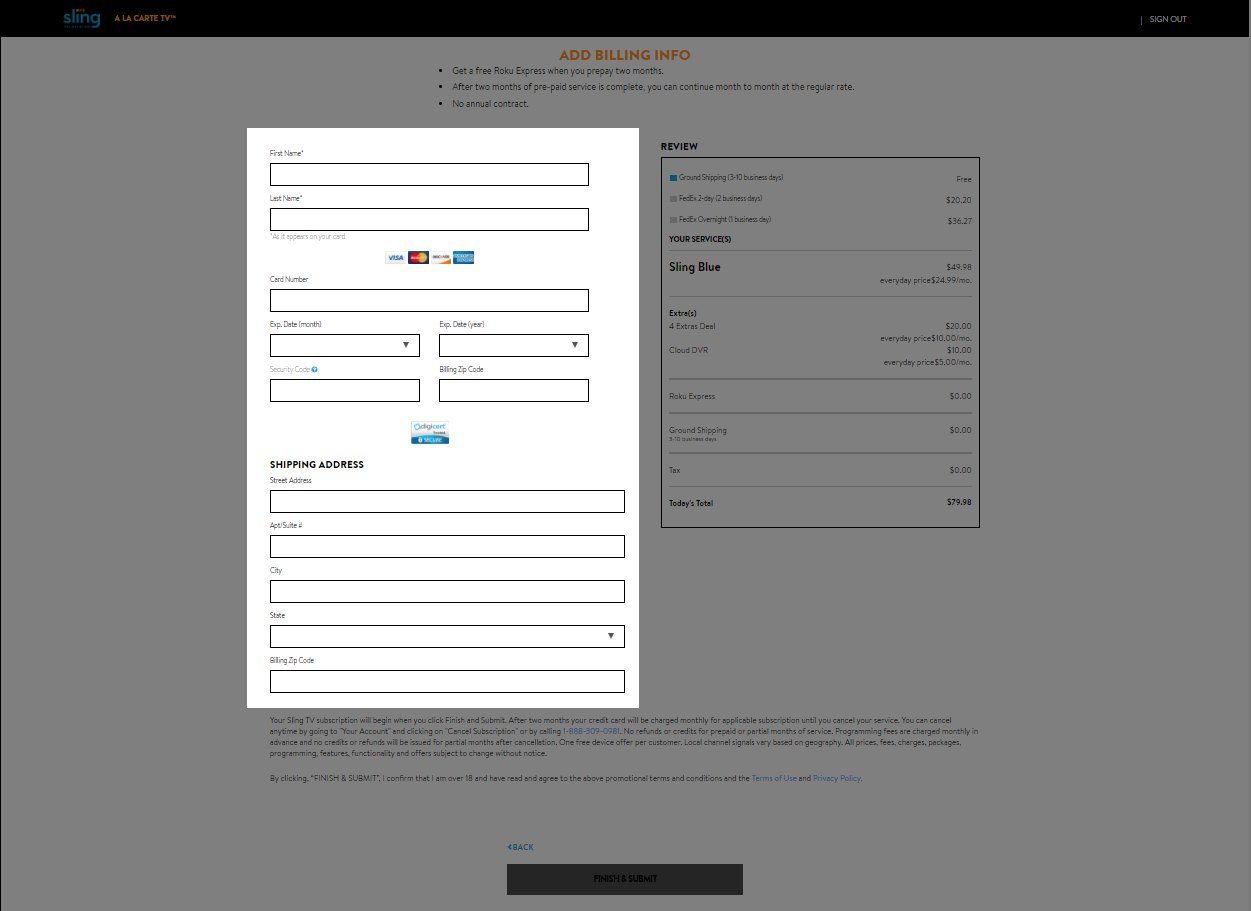Click the Mastercard card icon
1251x911 pixels.
coord(418,258)
